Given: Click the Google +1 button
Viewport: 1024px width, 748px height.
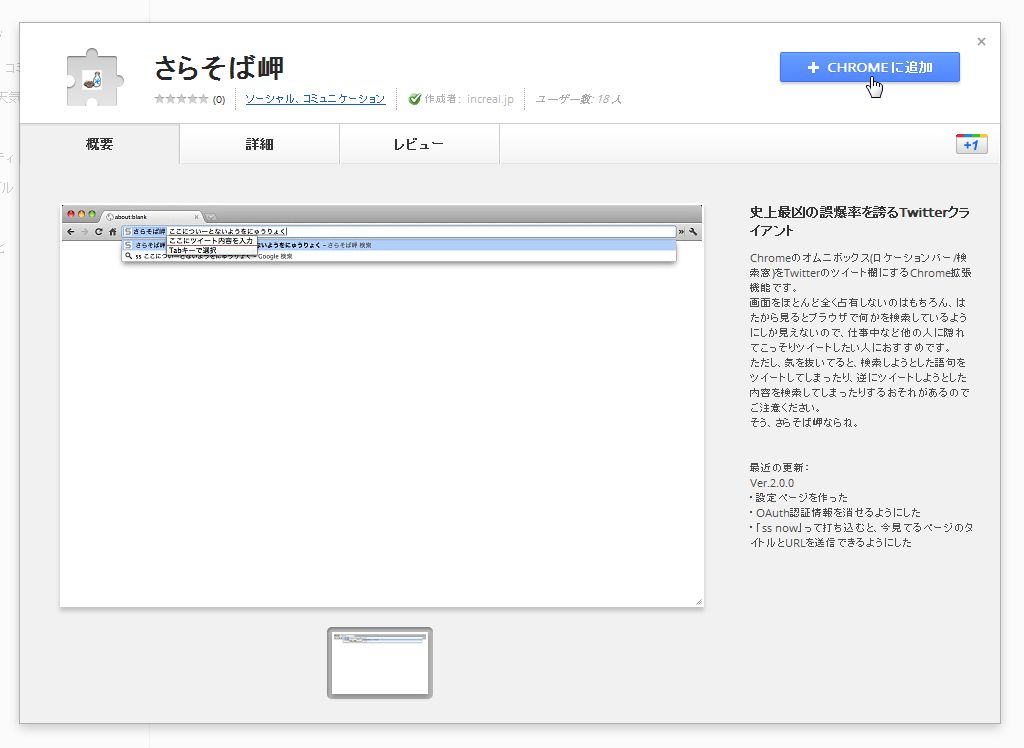Looking at the screenshot, I should (971, 144).
